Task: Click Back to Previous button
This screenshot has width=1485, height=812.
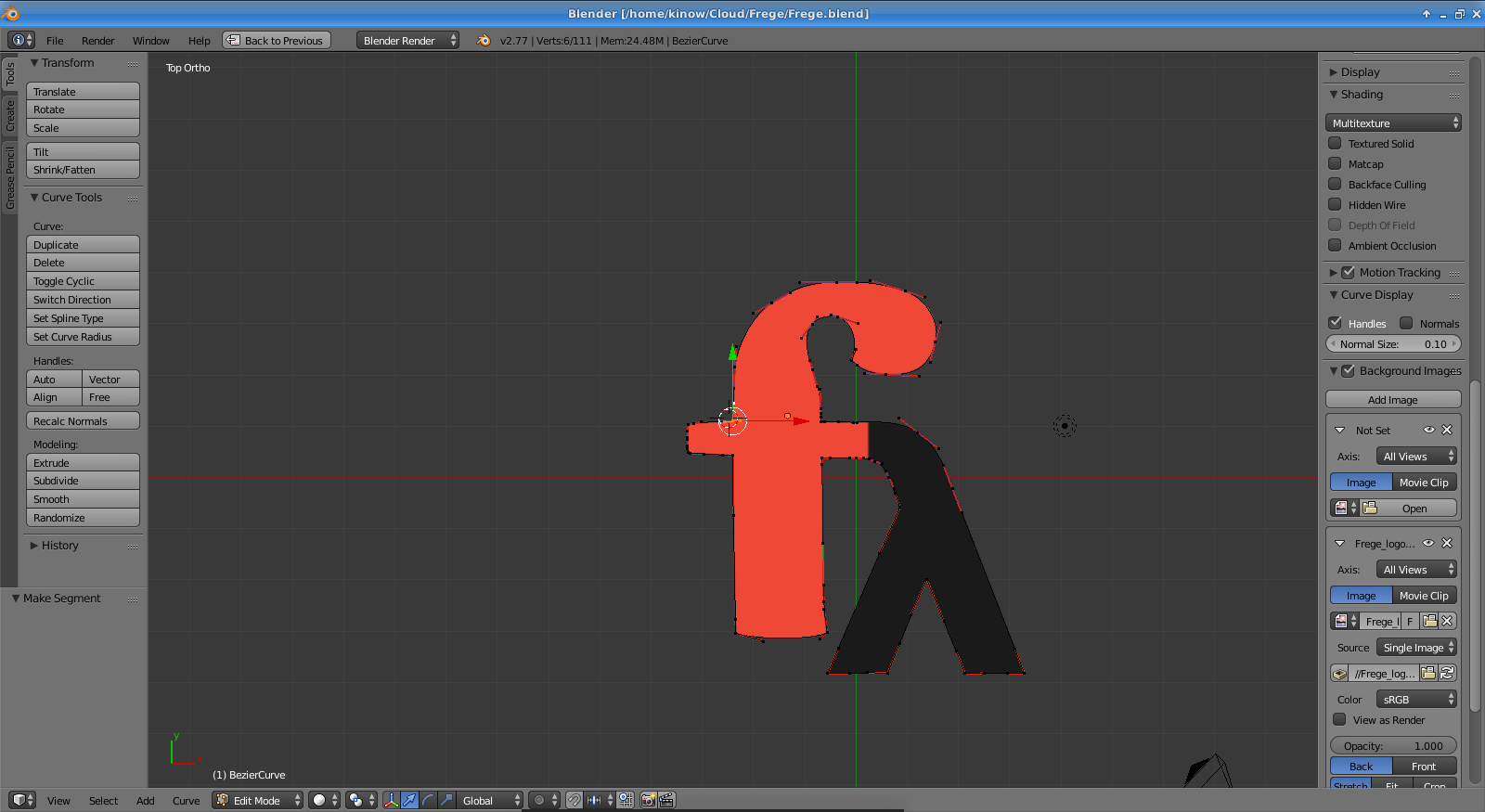Action: (x=277, y=40)
